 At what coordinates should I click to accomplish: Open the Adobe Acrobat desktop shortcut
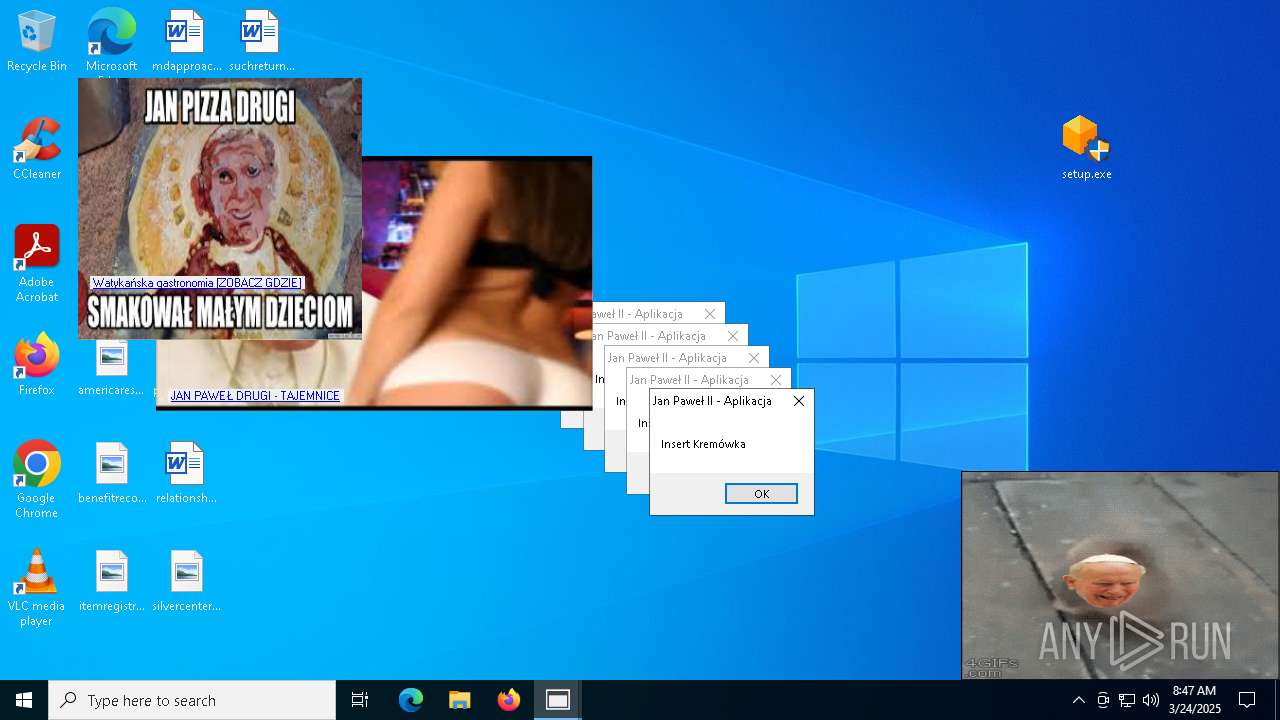click(37, 264)
